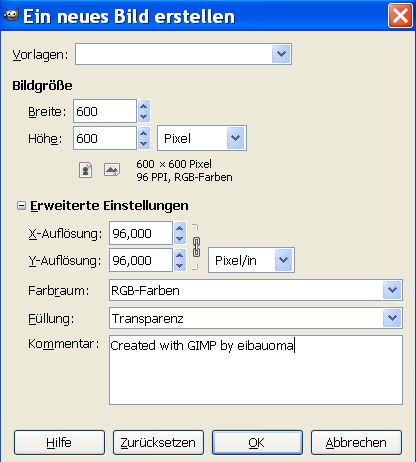Open the Pixel/in resolution unit dropdown
416x462 pixels.
pos(251,260)
